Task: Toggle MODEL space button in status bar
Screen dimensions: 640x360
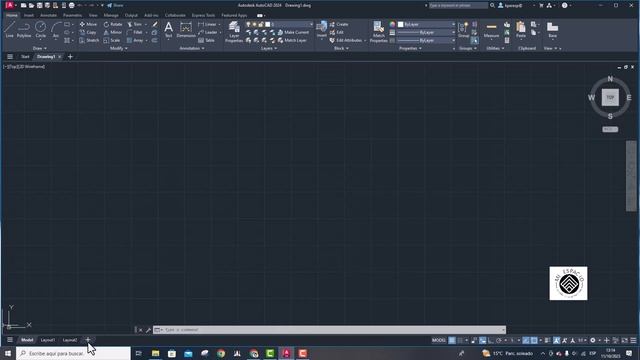Action: coord(439,340)
